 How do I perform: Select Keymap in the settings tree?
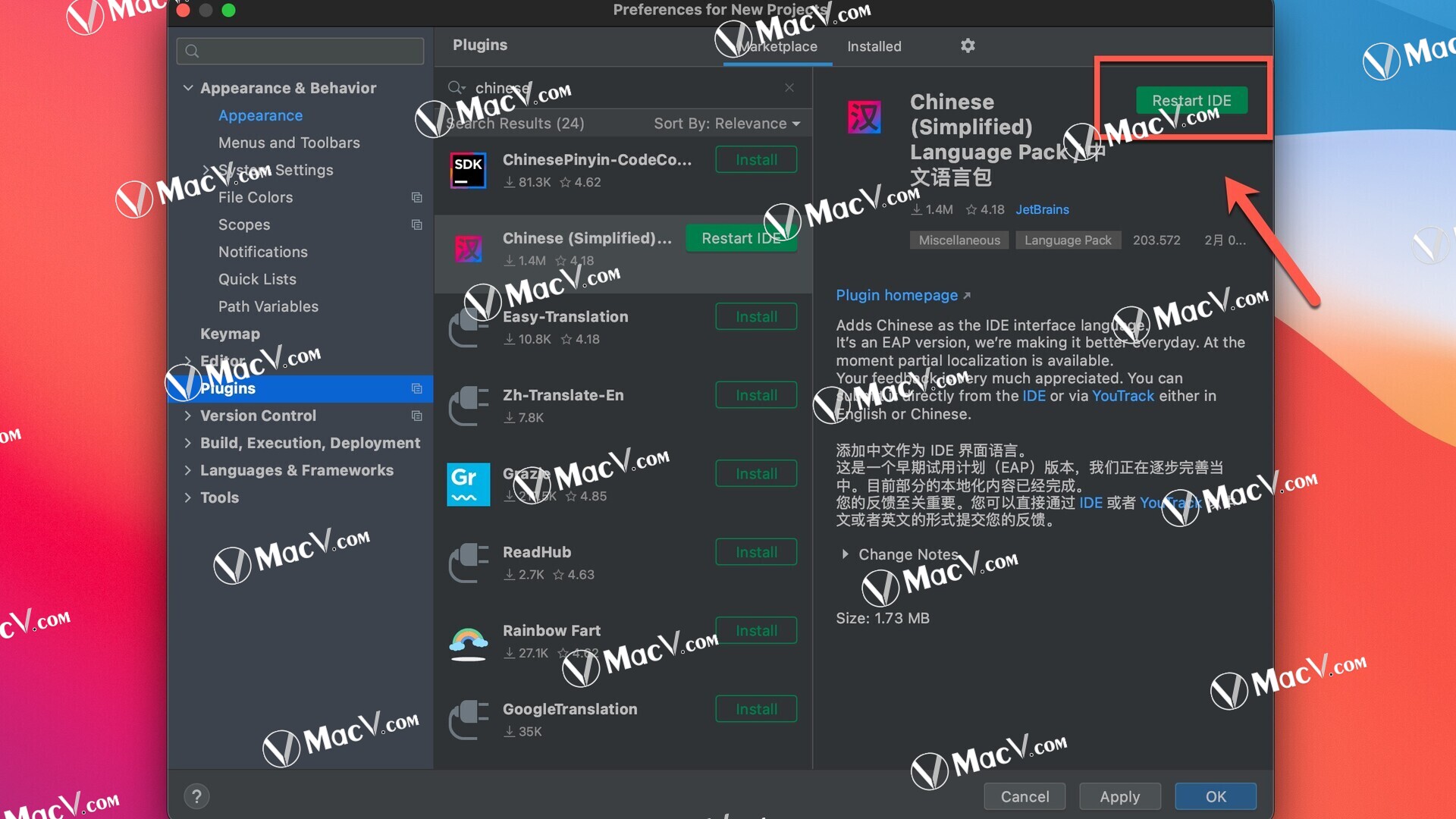pos(230,334)
